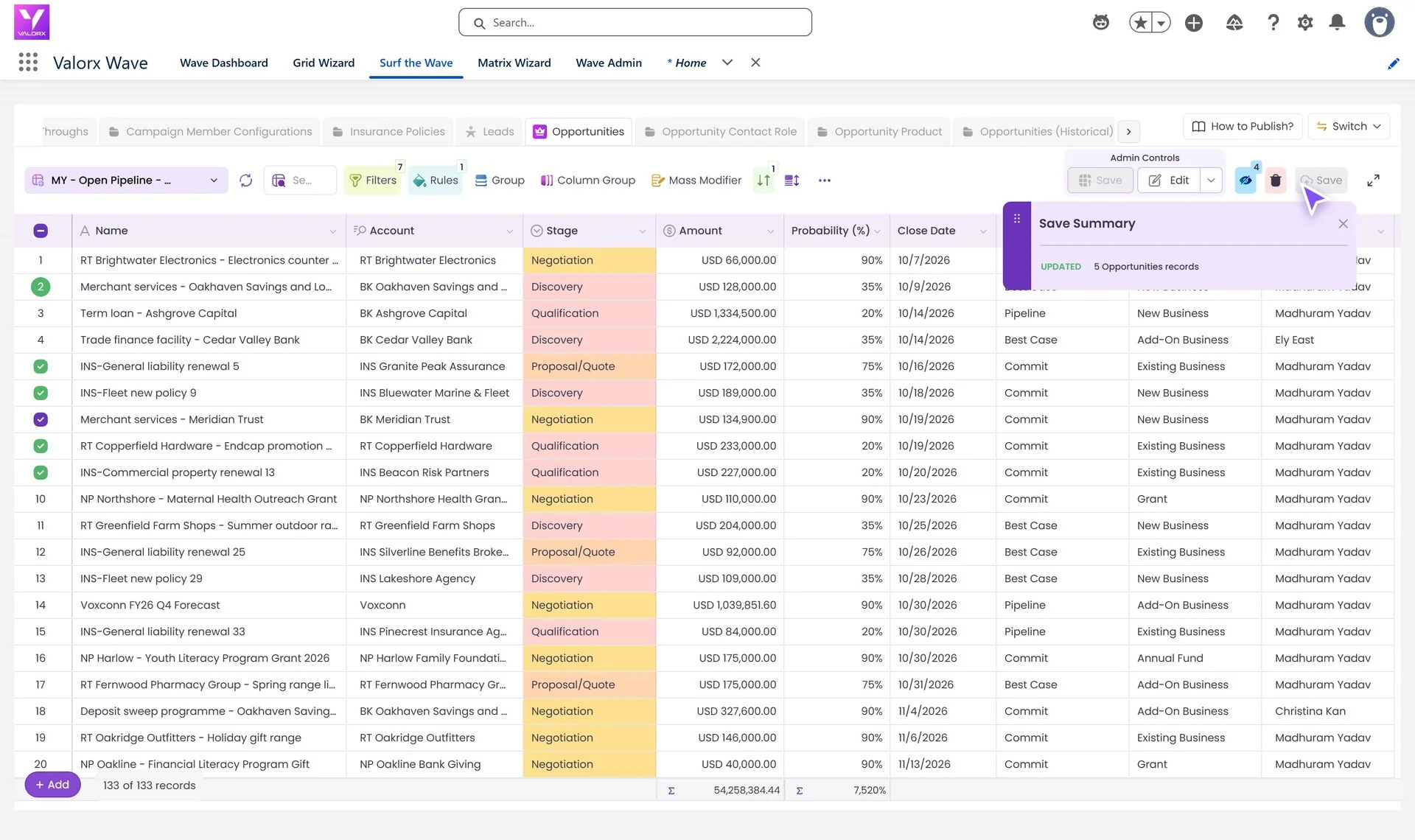
Task: Open the more options ellipsis menu
Action: point(825,181)
